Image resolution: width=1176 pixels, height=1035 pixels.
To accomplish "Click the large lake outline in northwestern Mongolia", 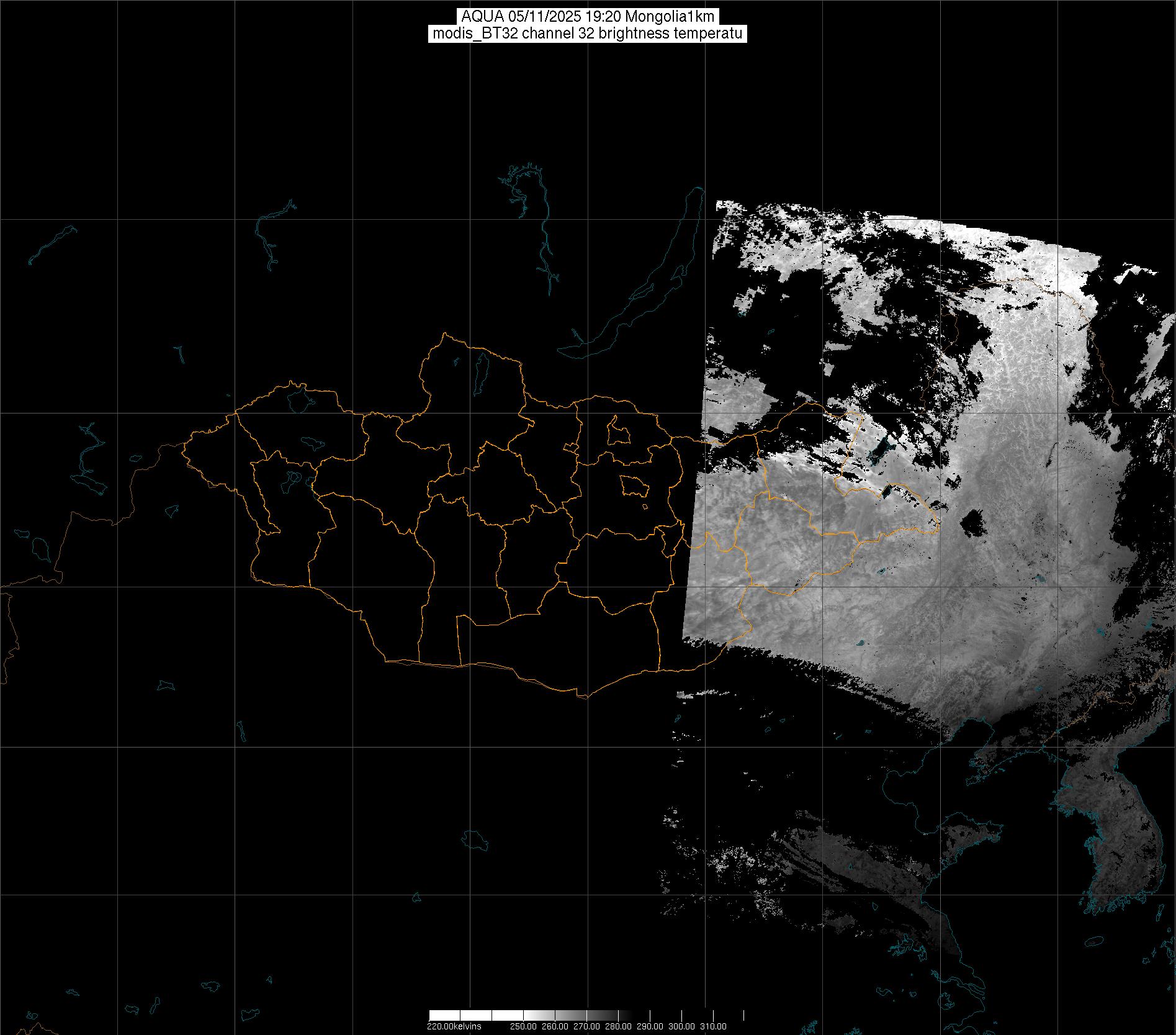I will (x=298, y=399).
